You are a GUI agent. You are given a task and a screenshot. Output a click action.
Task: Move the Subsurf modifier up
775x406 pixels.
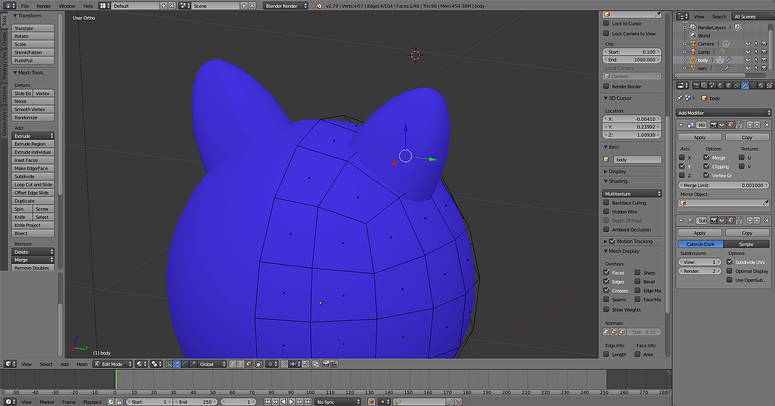pyautogui.click(x=750, y=221)
